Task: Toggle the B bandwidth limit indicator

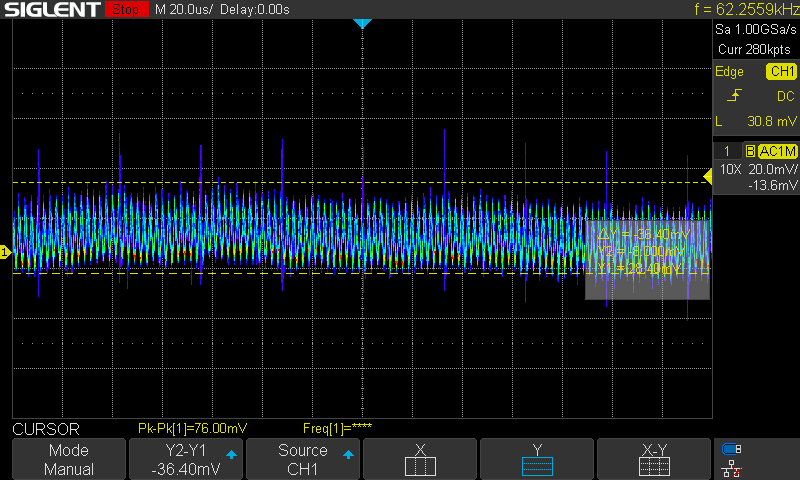Action: point(750,151)
